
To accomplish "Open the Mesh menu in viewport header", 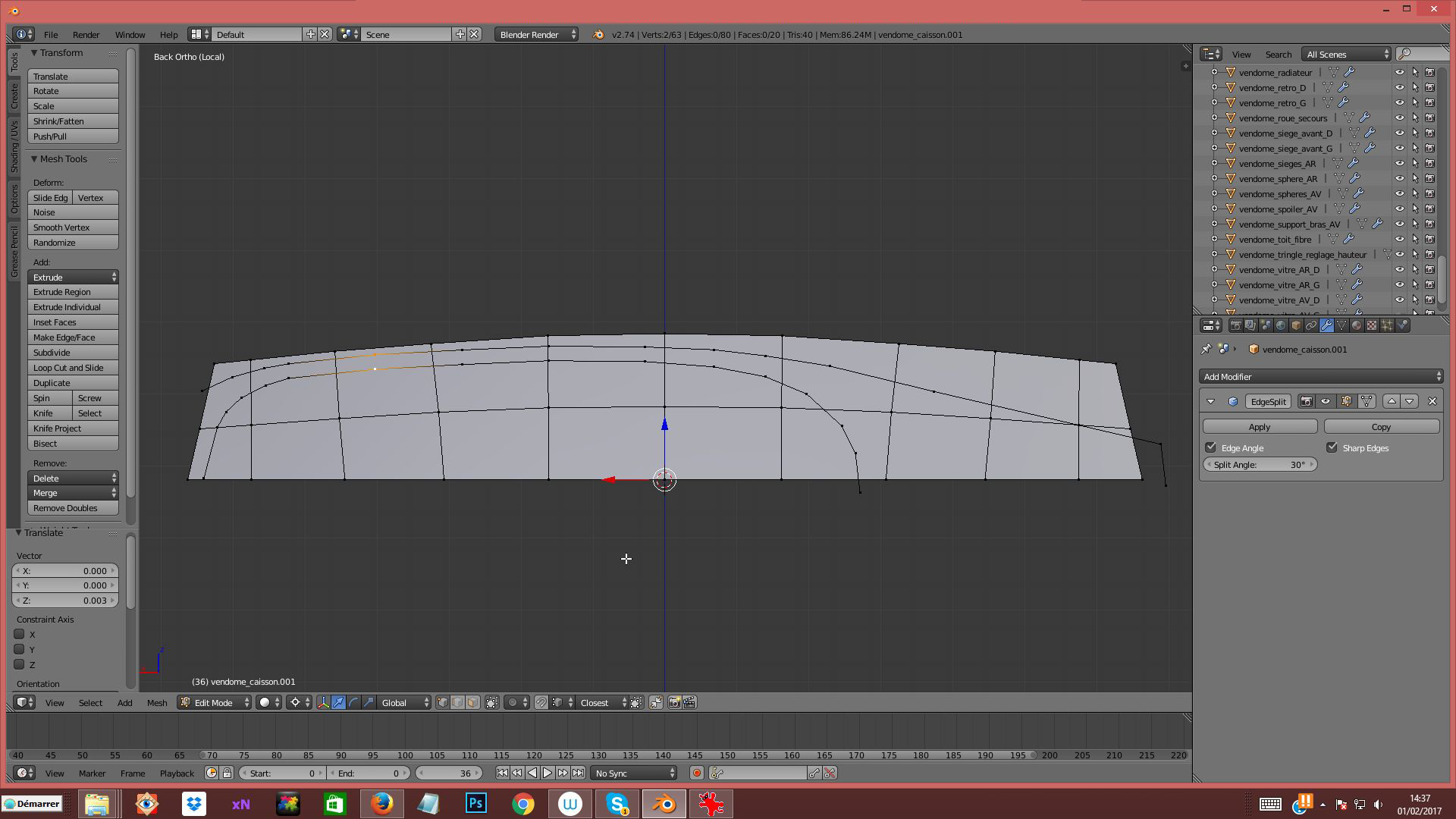I will pos(157,703).
